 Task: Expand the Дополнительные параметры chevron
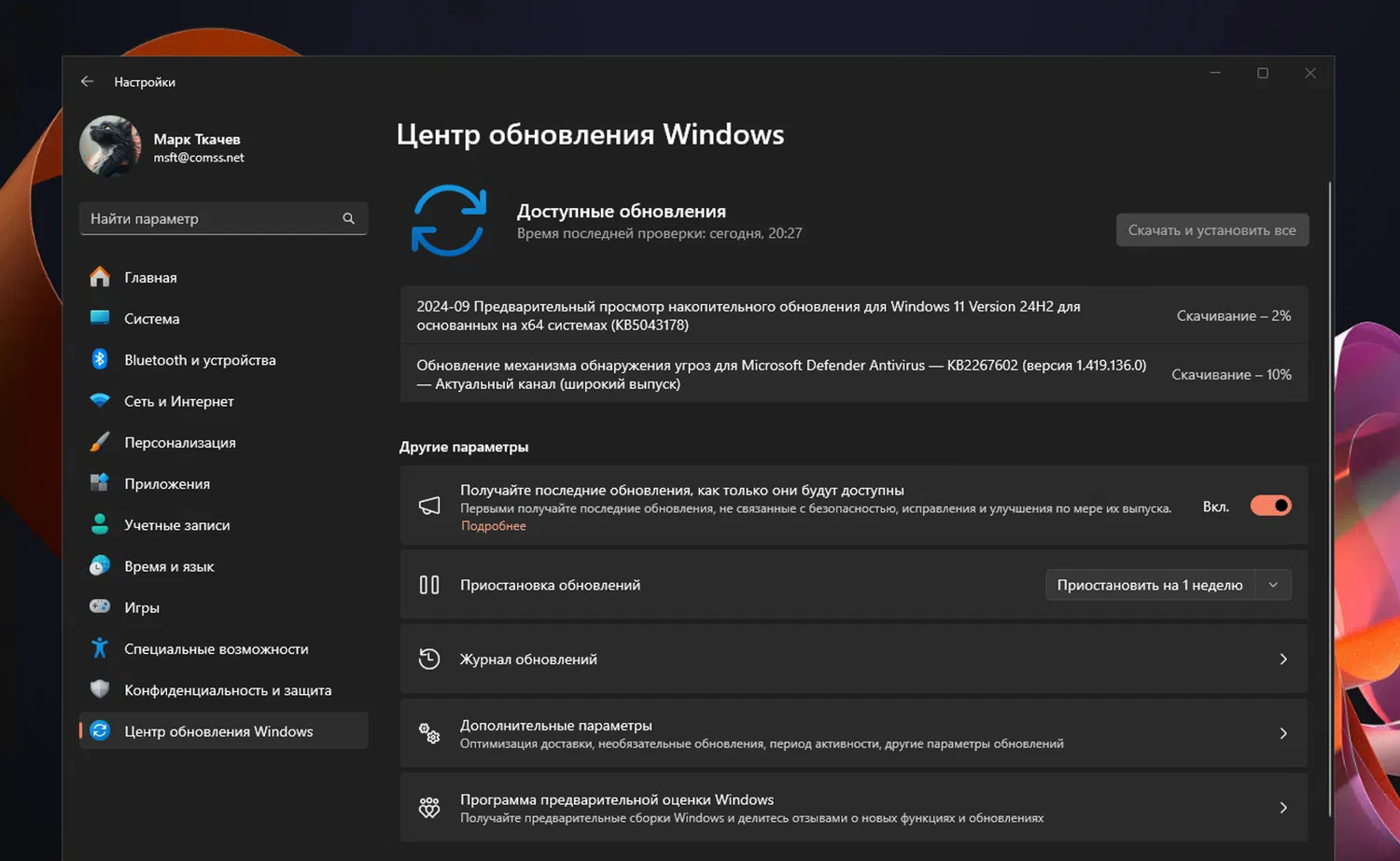point(1283,734)
